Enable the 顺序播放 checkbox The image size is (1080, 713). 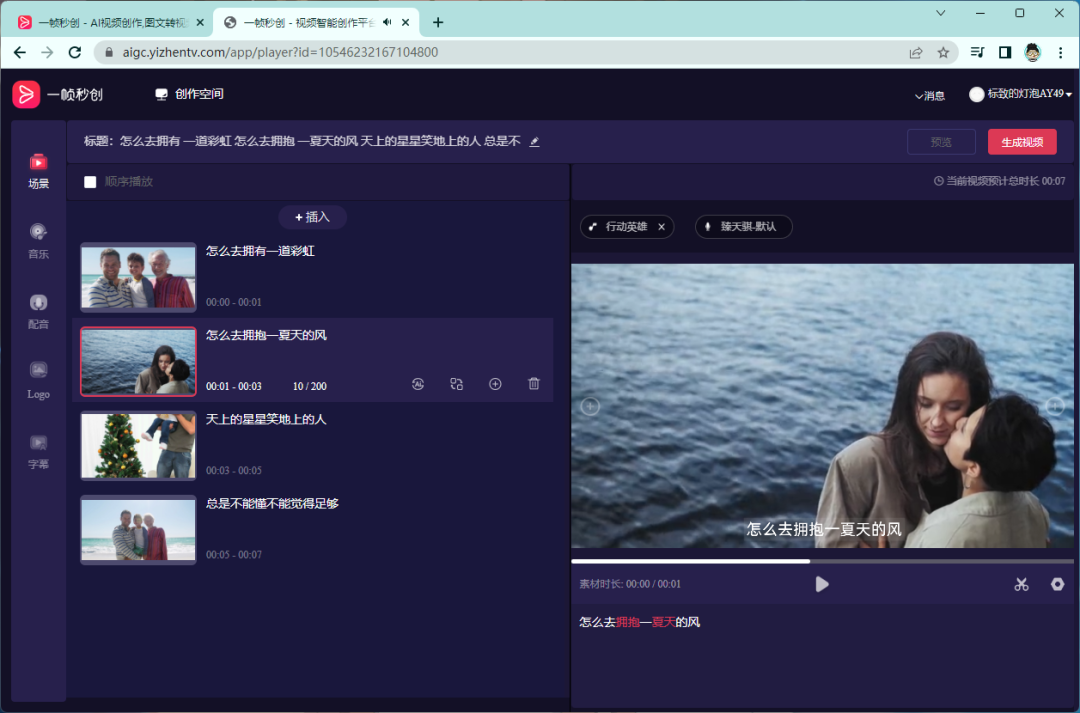91,182
